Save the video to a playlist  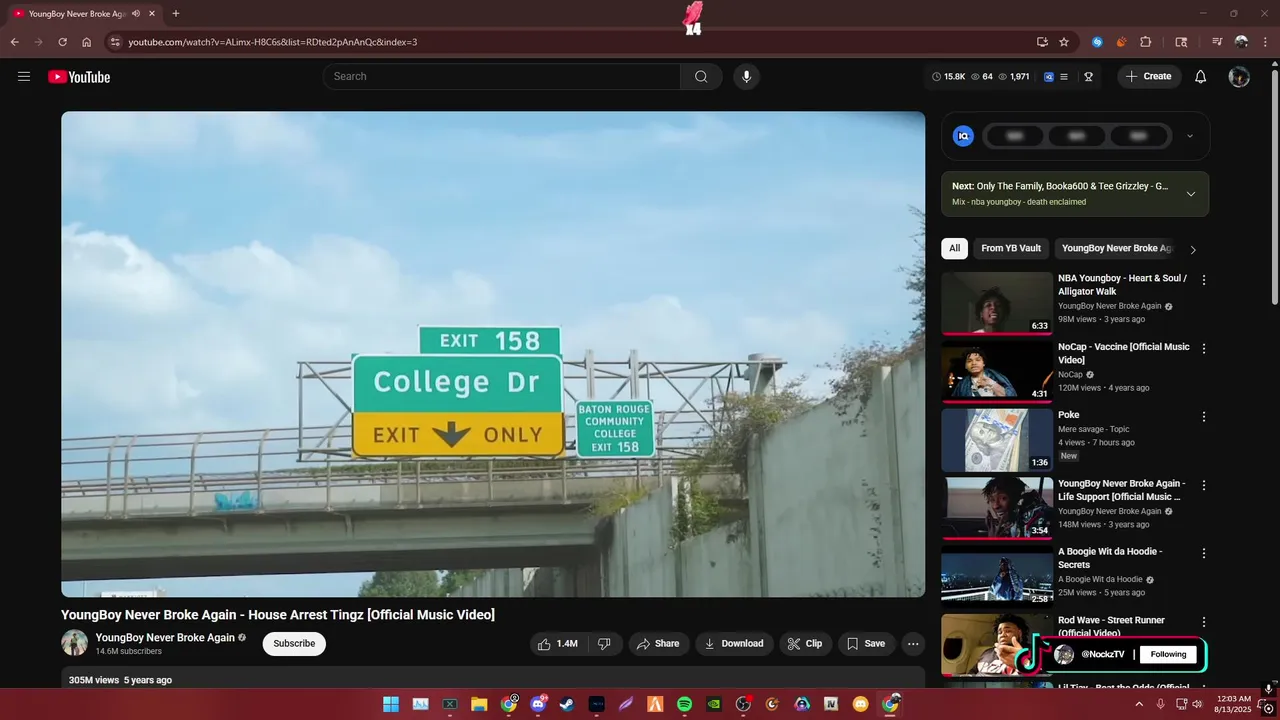pos(866,644)
